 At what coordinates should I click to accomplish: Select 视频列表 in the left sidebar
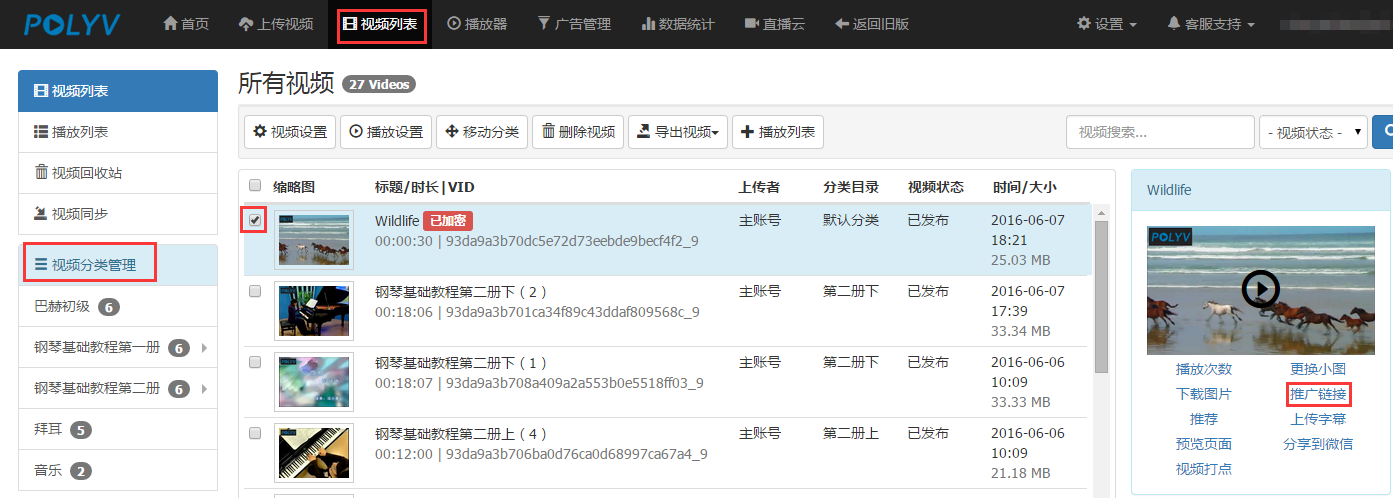[x=118, y=91]
